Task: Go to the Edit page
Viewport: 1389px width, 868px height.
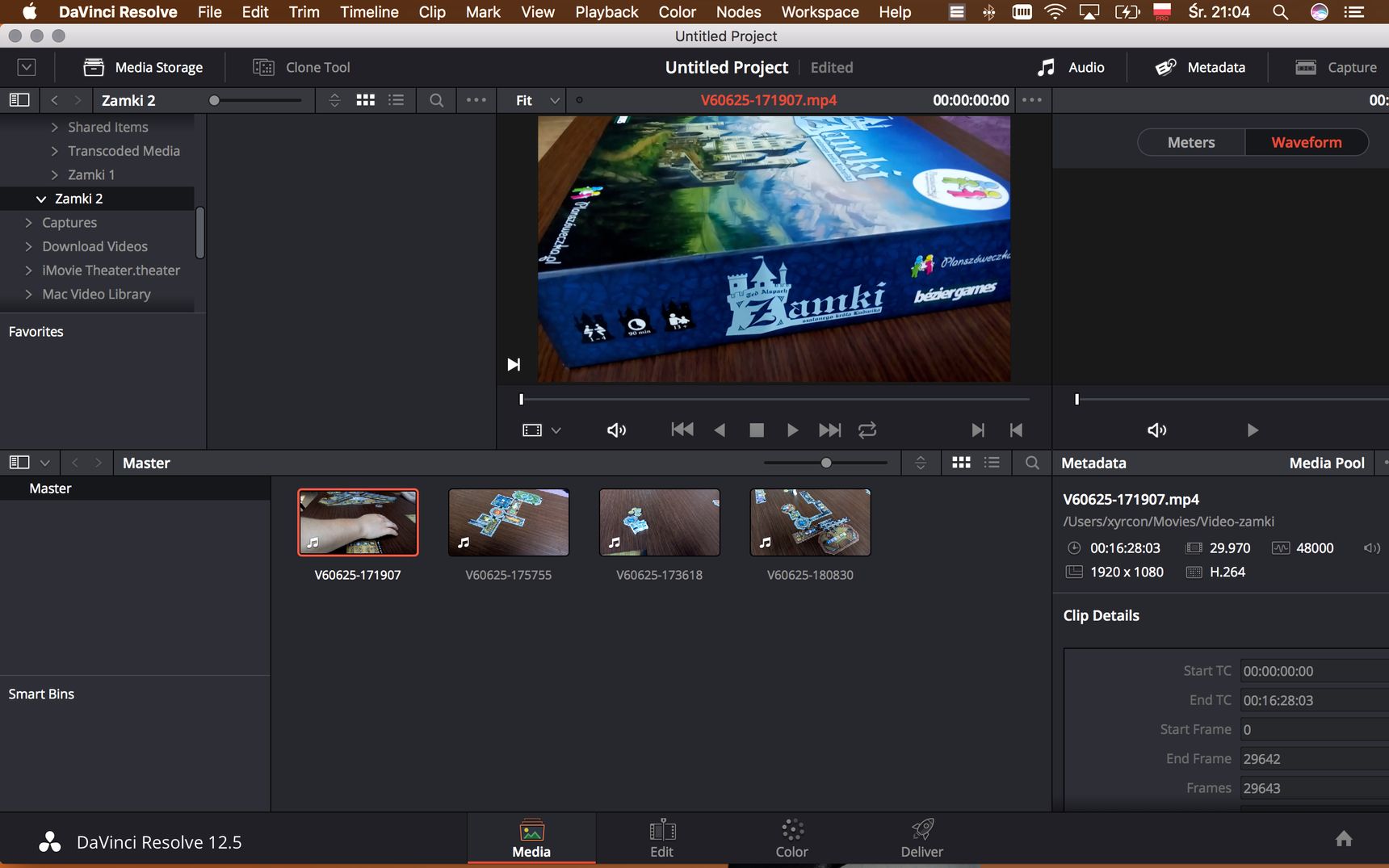Action: click(661, 839)
